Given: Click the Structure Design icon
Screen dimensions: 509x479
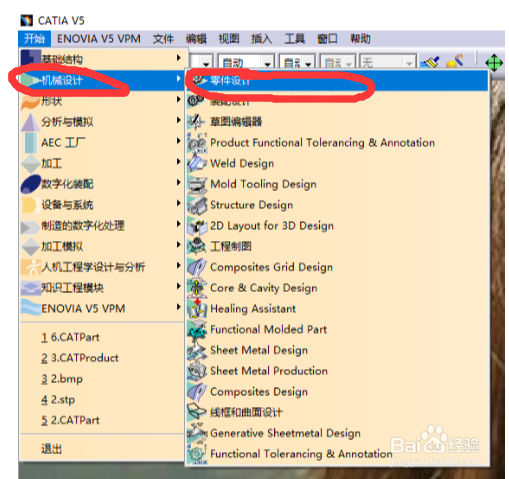Looking at the screenshot, I should pos(197,205).
